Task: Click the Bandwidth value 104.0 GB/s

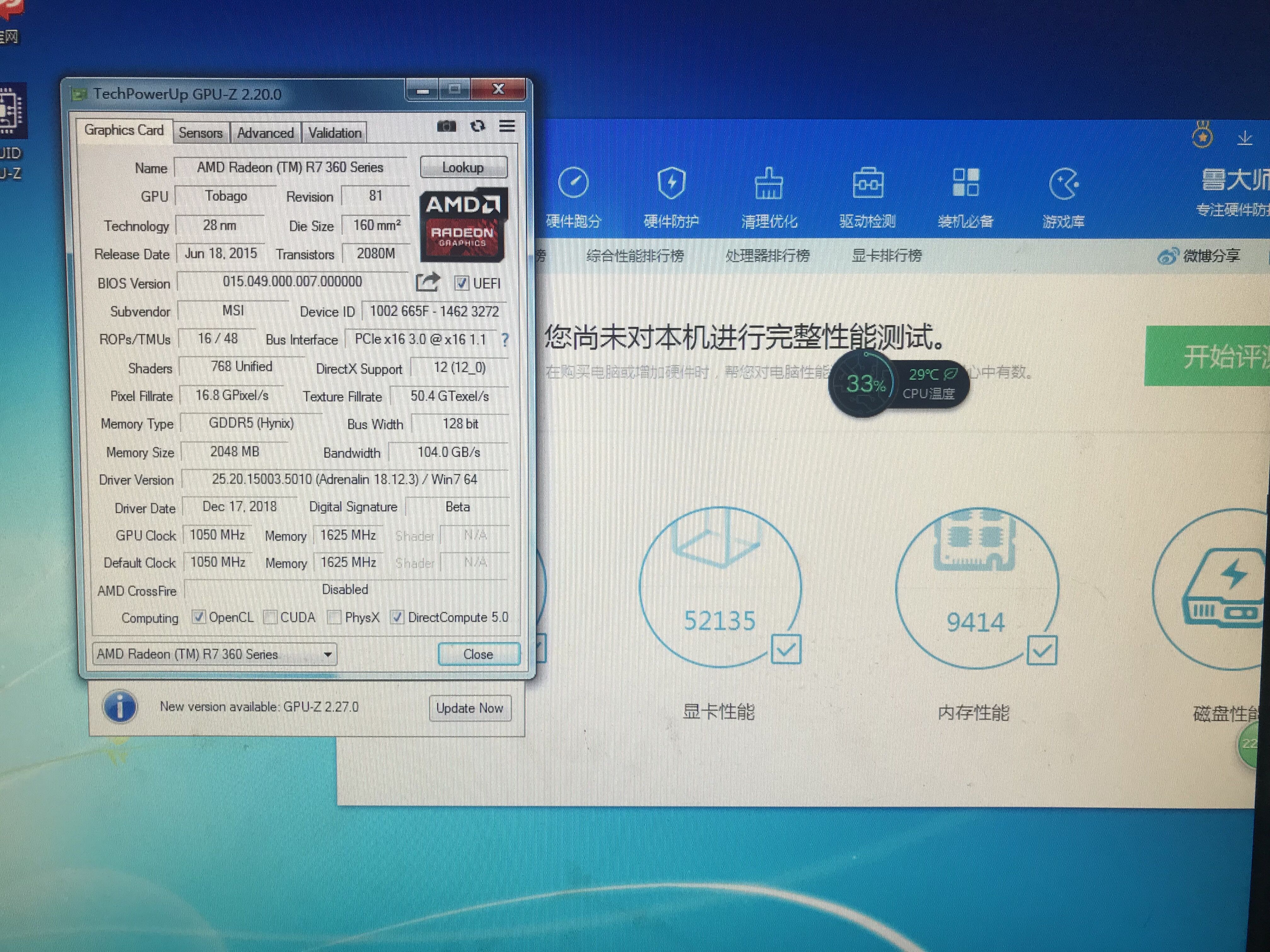Action: 449,452
